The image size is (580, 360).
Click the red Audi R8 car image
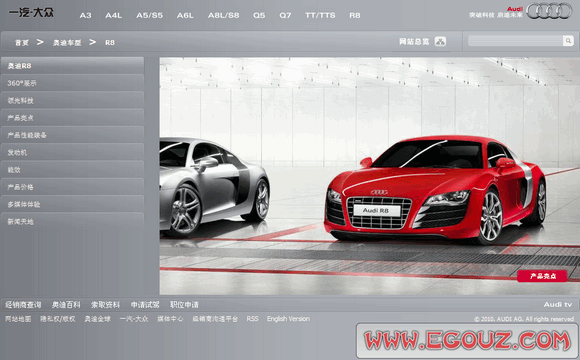point(435,189)
